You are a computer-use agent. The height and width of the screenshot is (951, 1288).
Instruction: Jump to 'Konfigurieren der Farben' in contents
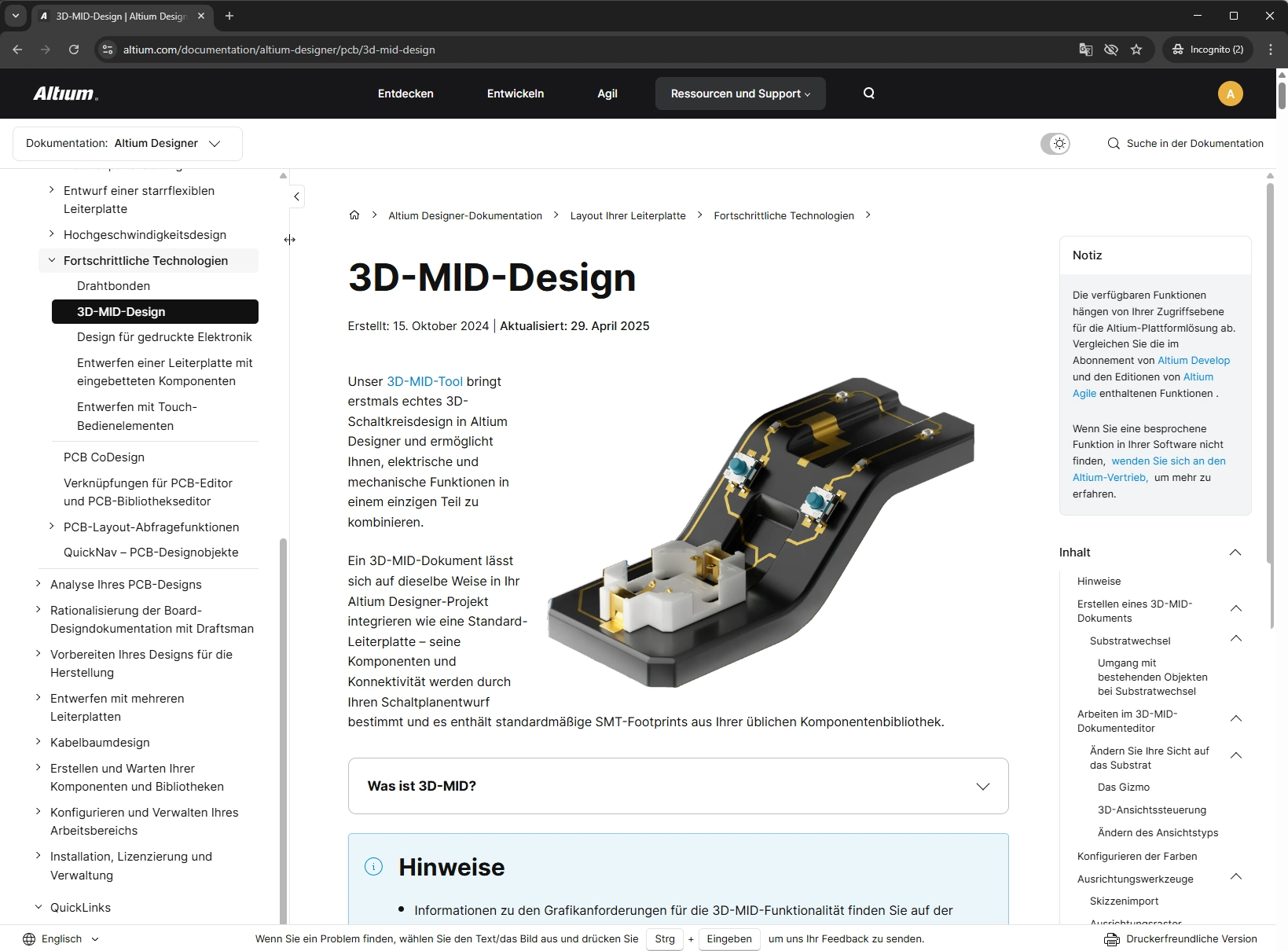click(x=1137, y=857)
